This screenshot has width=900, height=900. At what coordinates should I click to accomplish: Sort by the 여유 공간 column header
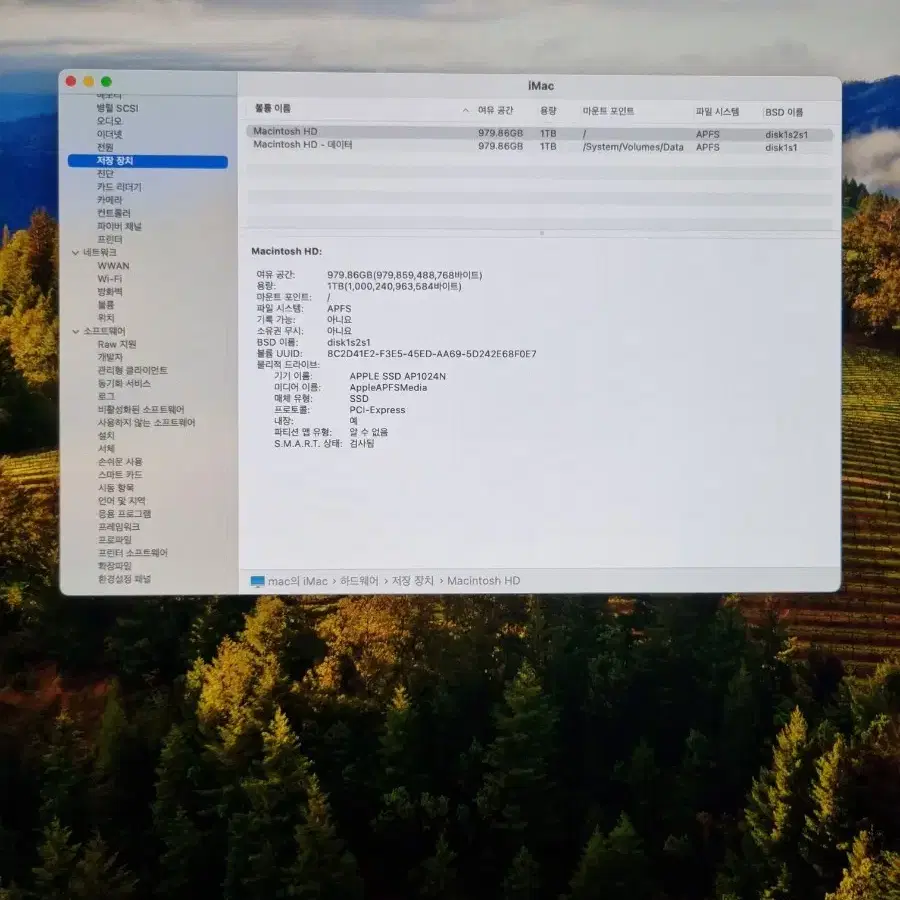pos(495,111)
